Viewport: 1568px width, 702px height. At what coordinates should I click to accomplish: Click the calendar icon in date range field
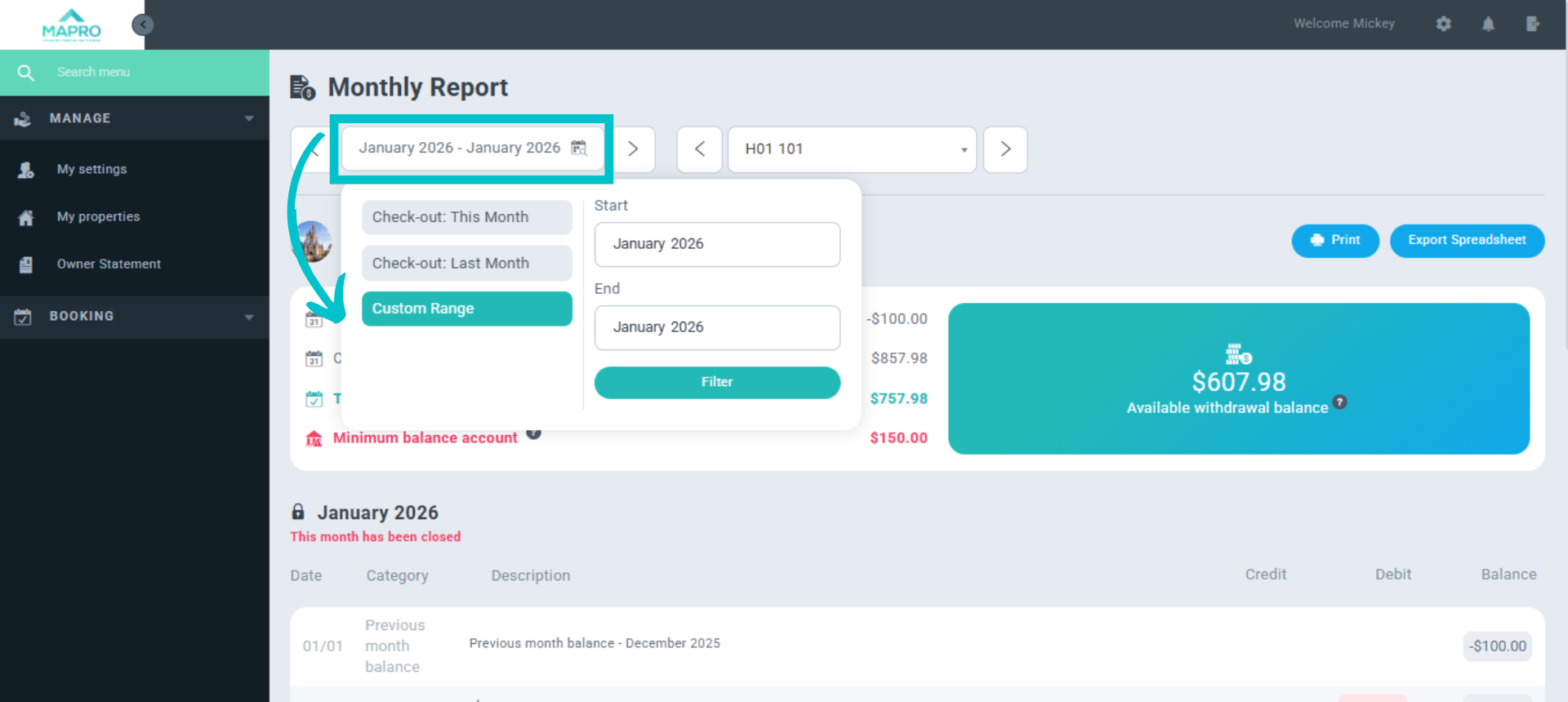pos(578,148)
